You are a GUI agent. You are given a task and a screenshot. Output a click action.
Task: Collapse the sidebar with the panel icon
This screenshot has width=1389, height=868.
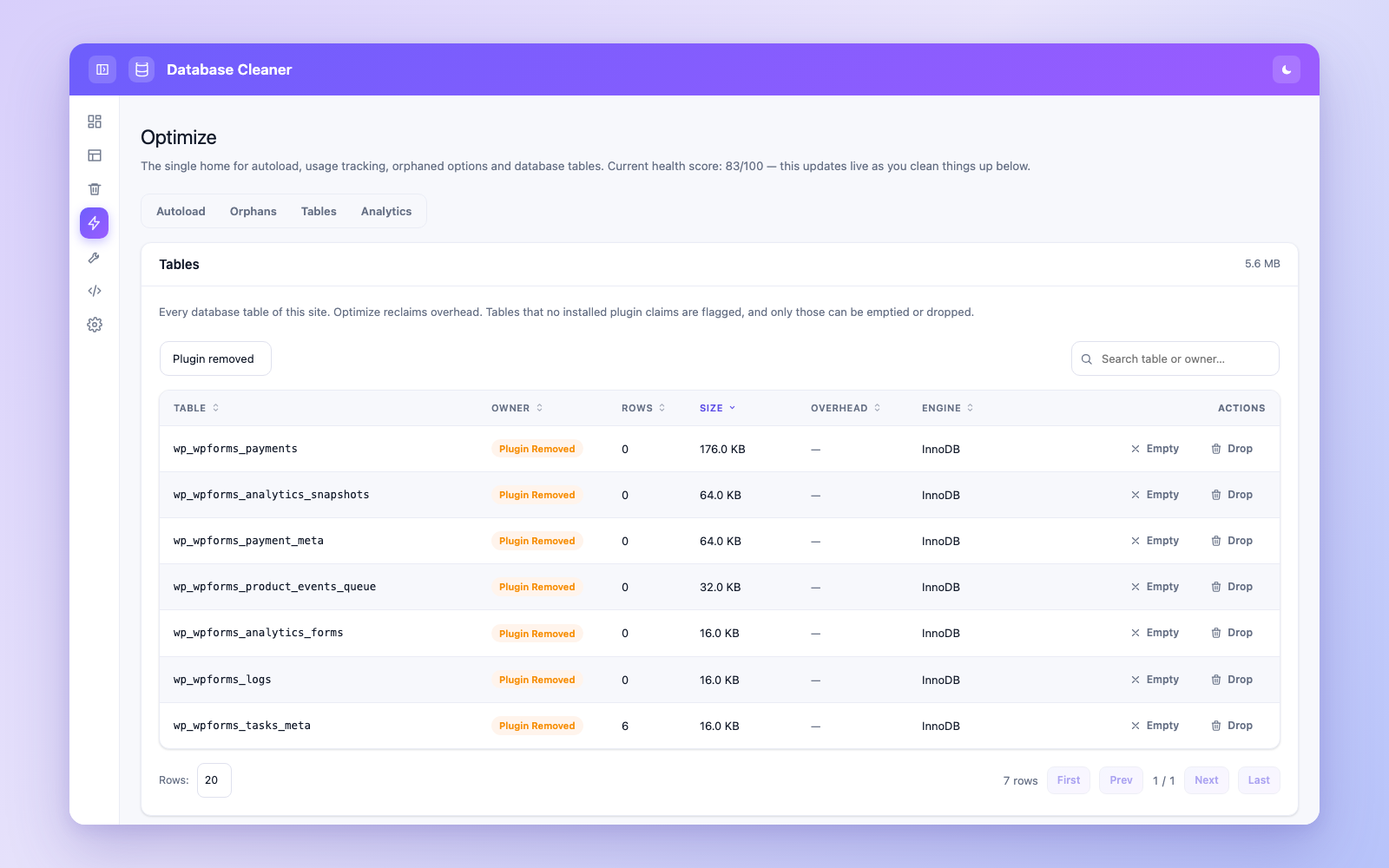[102, 69]
